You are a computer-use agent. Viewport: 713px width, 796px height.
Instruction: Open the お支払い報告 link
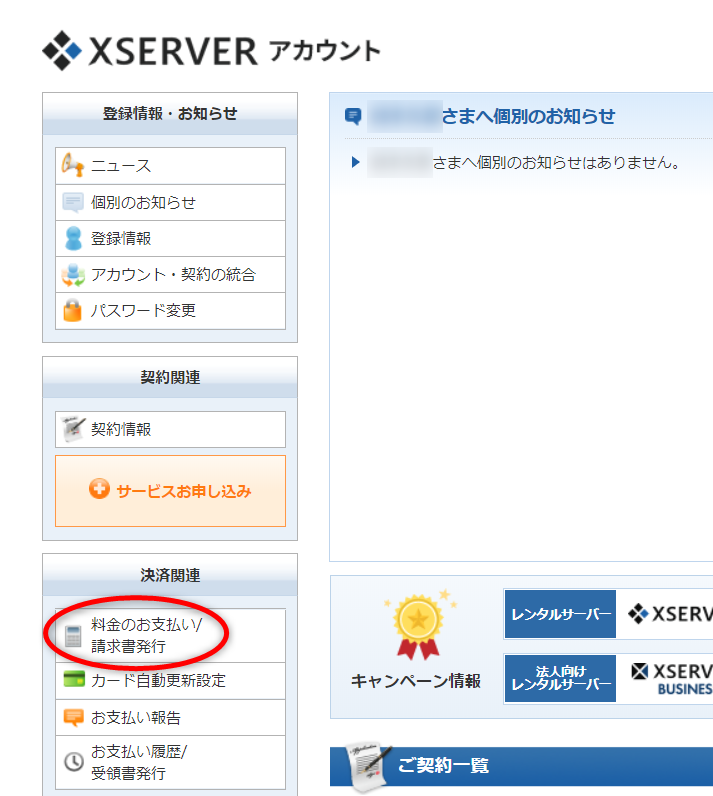point(171,717)
